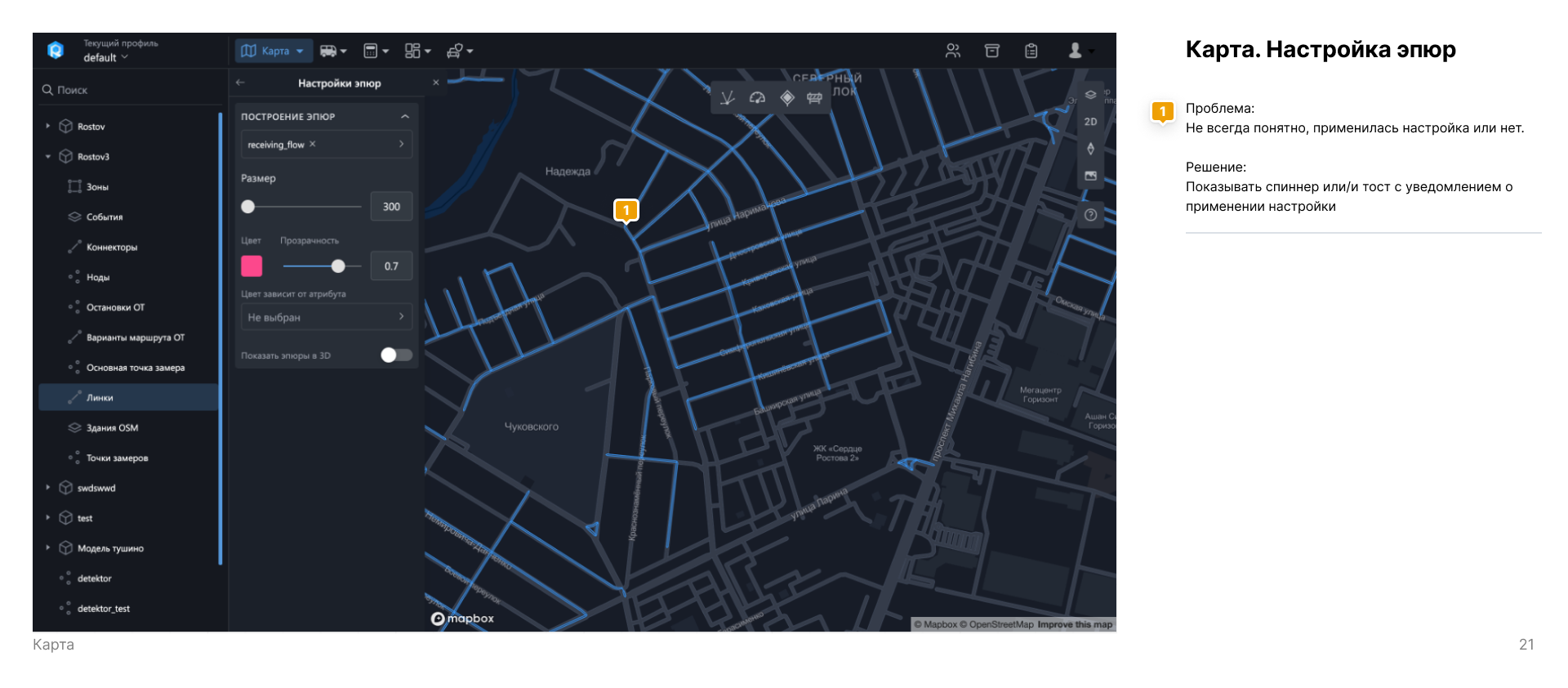Open the archive box icon
Image resolution: width=1568 pixels, height=688 pixels.
pyautogui.click(x=992, y=51)
